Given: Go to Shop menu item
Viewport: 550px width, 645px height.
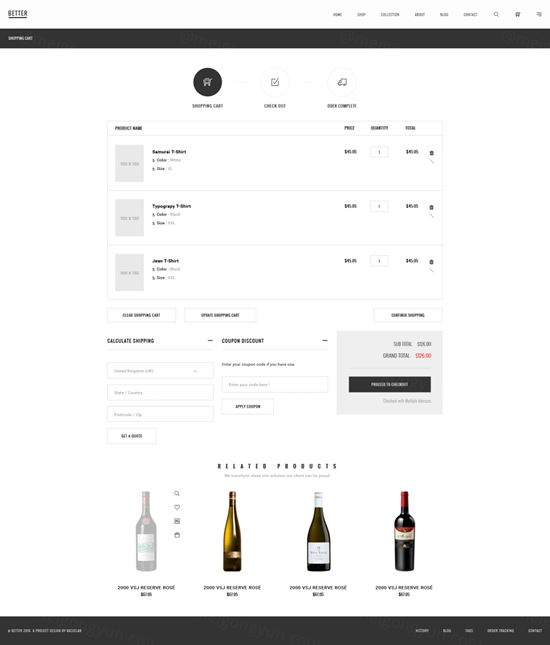Looking at the screenshot, I should (x=361, y=14).
